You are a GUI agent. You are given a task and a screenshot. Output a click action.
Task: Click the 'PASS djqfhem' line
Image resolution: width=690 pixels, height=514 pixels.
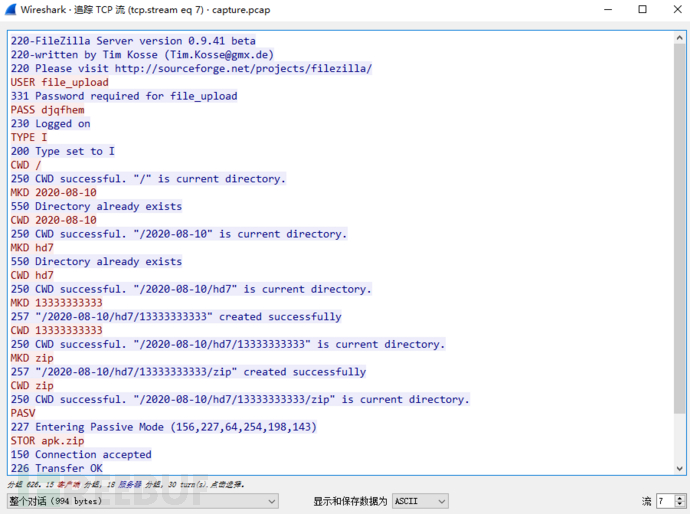tap(48, 110)
